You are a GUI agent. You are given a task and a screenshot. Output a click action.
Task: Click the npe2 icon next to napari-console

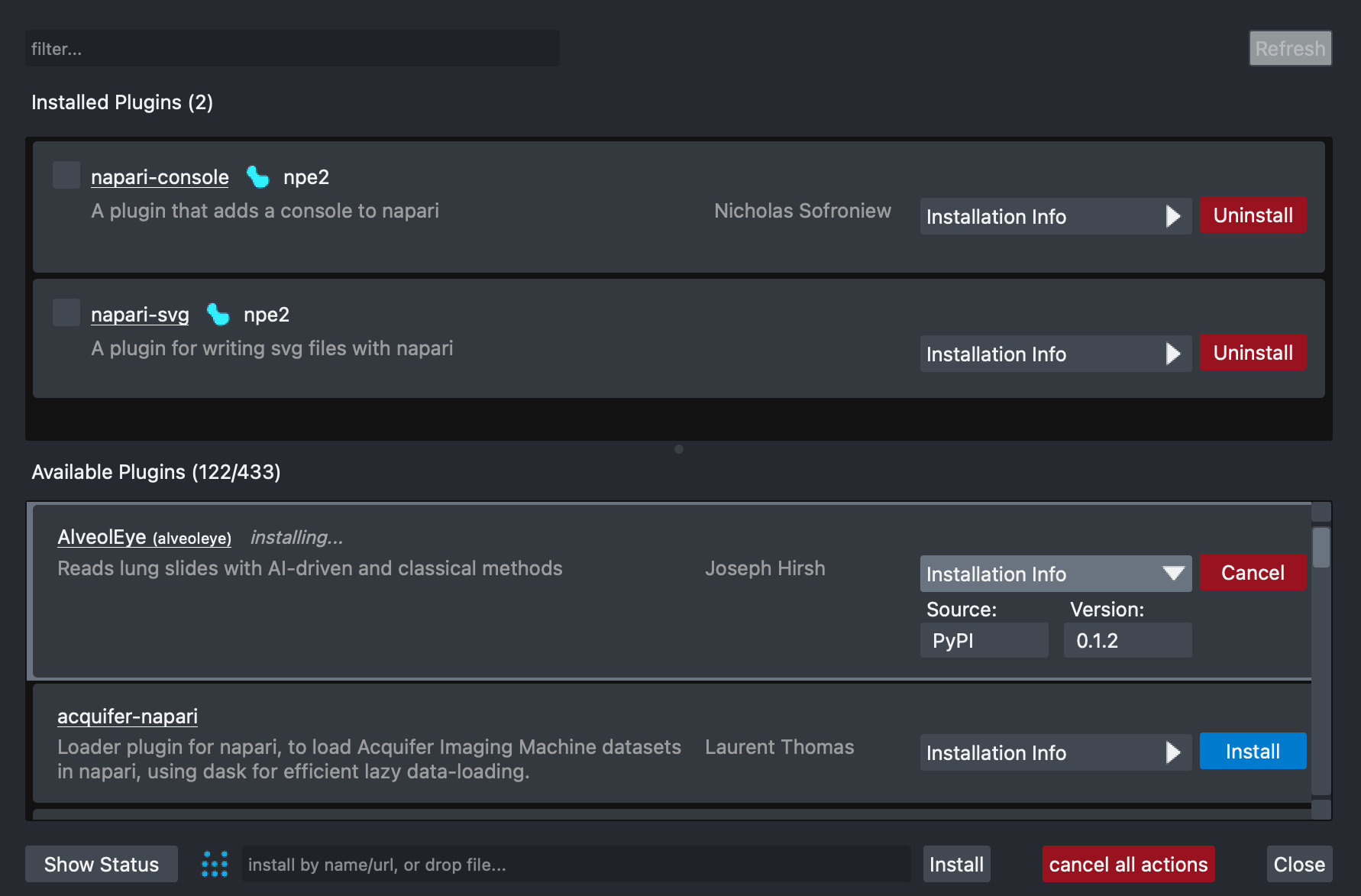click(x=258, y=176)
